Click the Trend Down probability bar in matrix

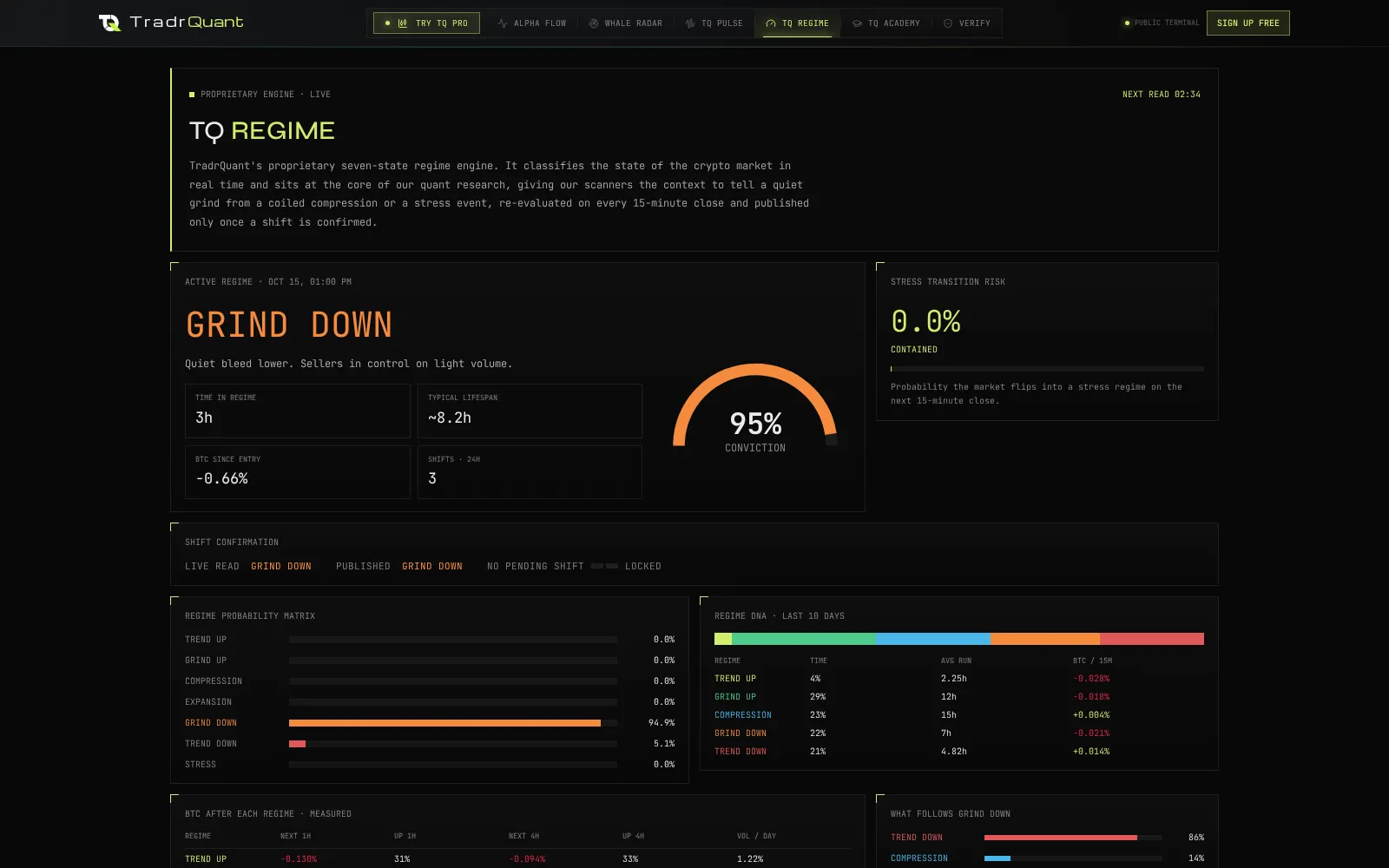[x=453, y=744]
